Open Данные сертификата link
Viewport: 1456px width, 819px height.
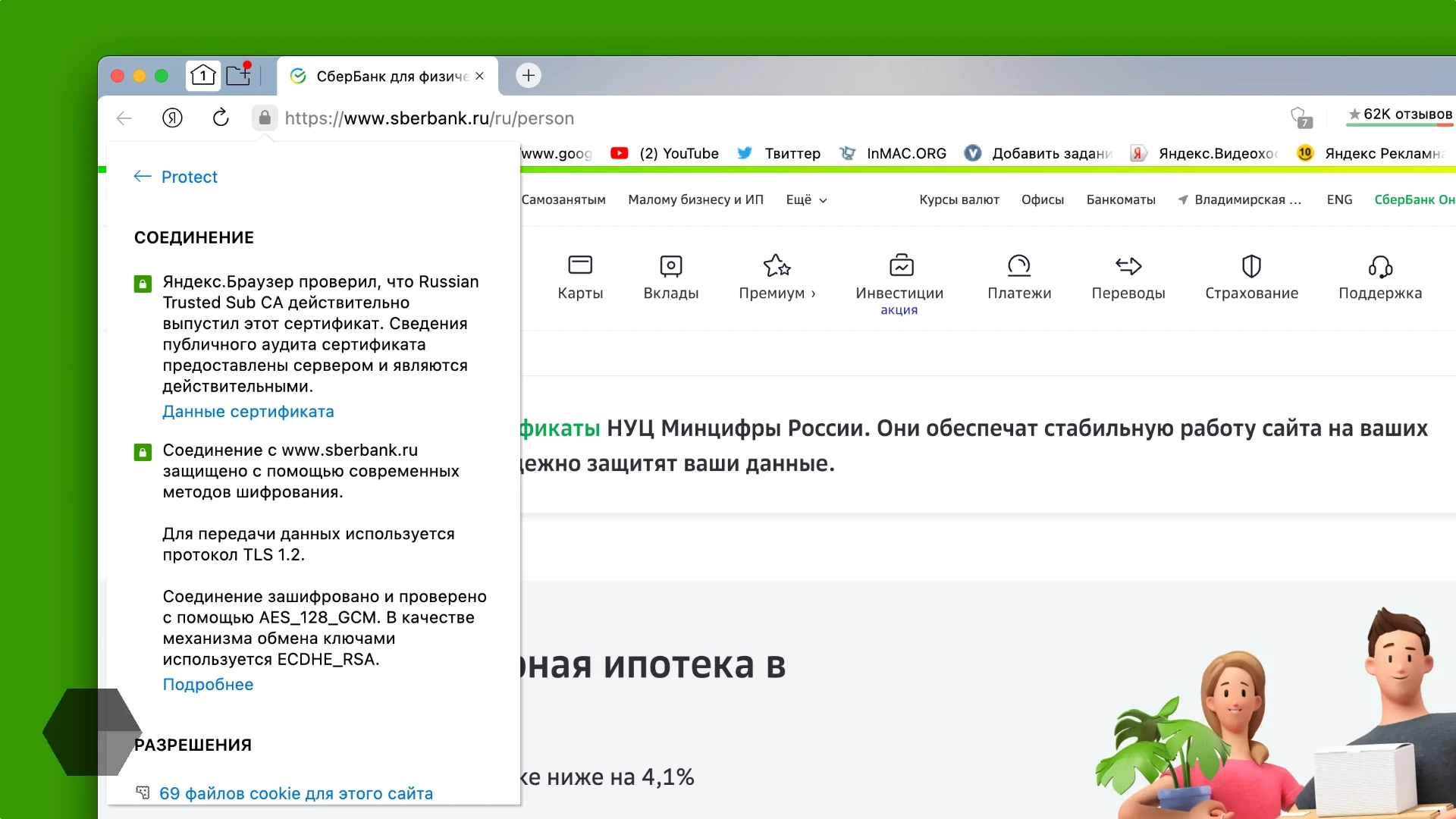click(x=248, y=412)
